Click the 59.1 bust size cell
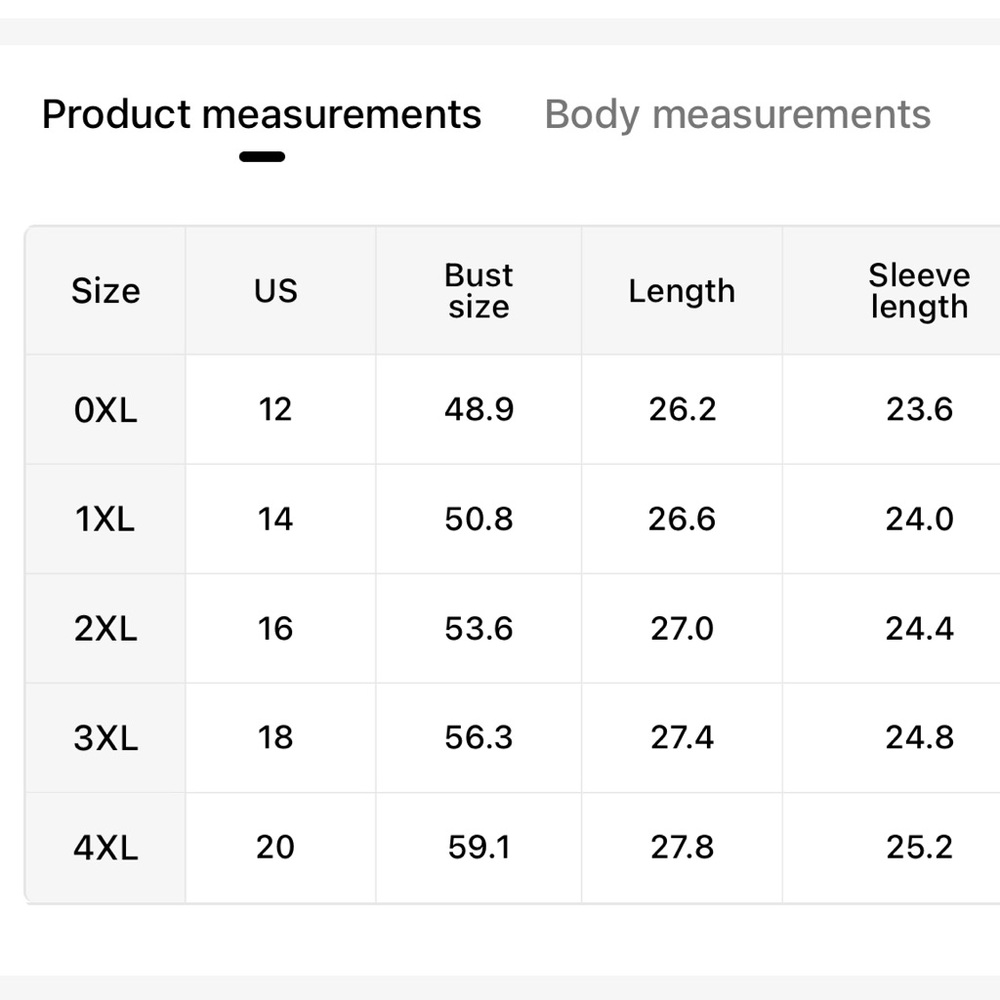The height and width of the screenshot is (1000, 1000). 479,847
